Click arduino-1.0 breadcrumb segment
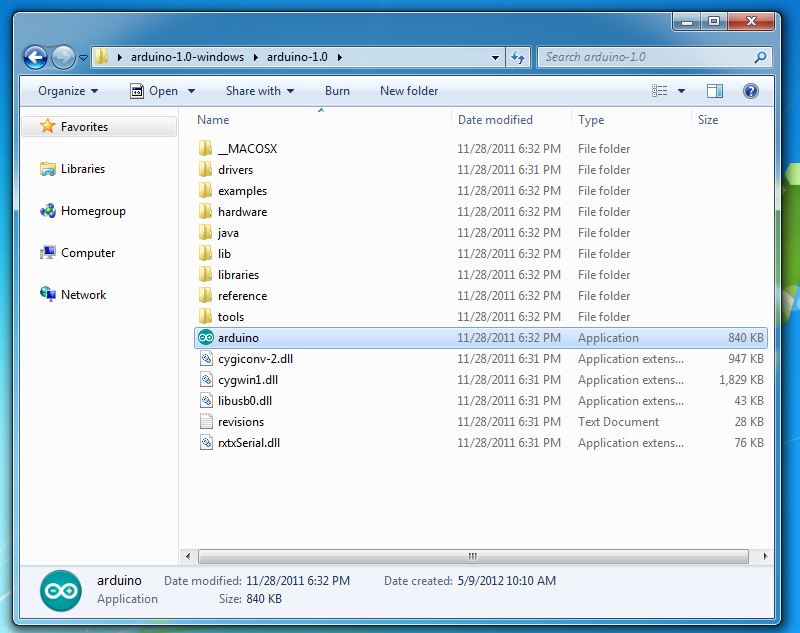800x633 pixels. [x=297, y=57]
